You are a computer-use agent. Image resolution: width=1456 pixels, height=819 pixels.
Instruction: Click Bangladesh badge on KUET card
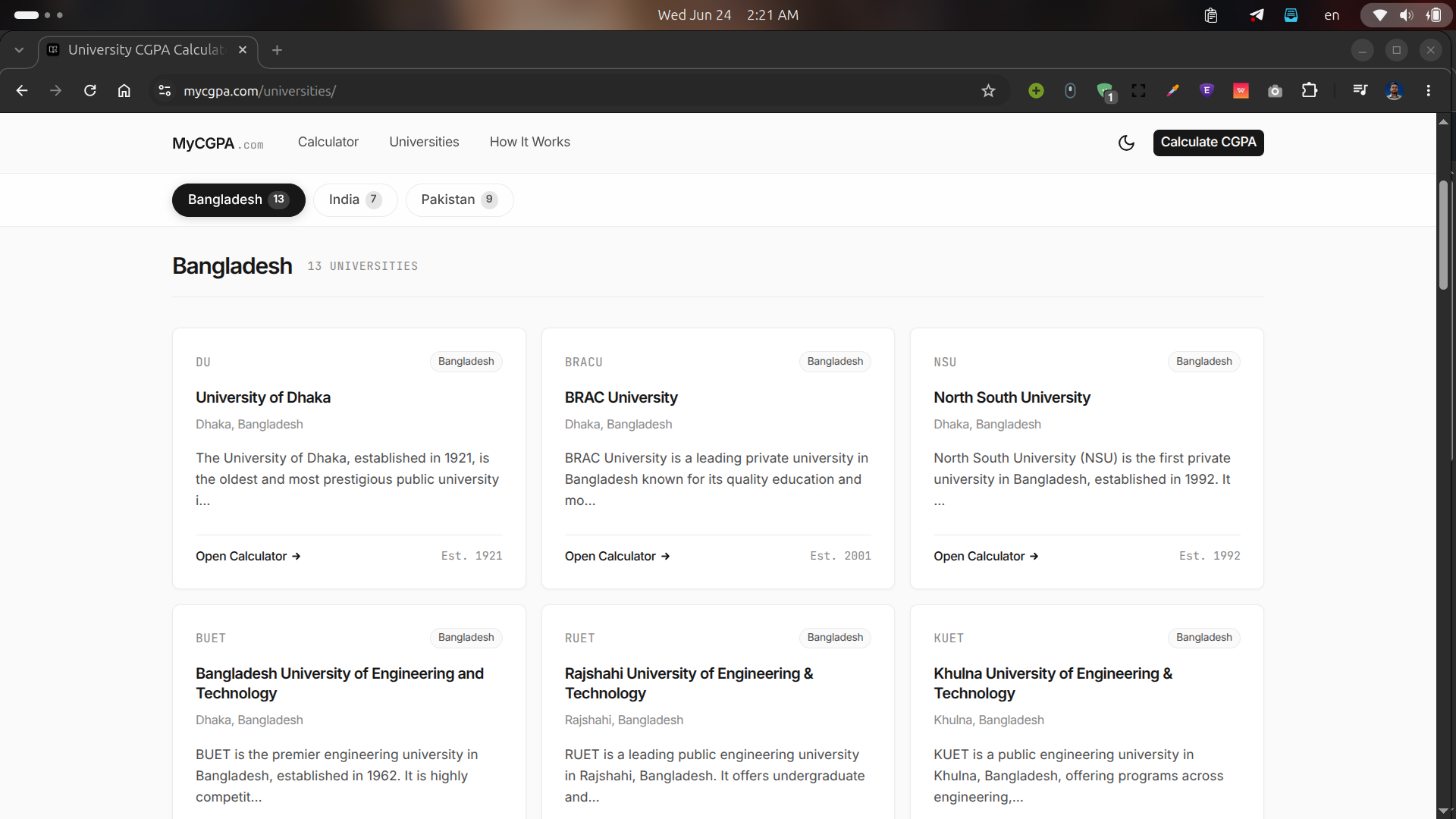pos(1203,638)
